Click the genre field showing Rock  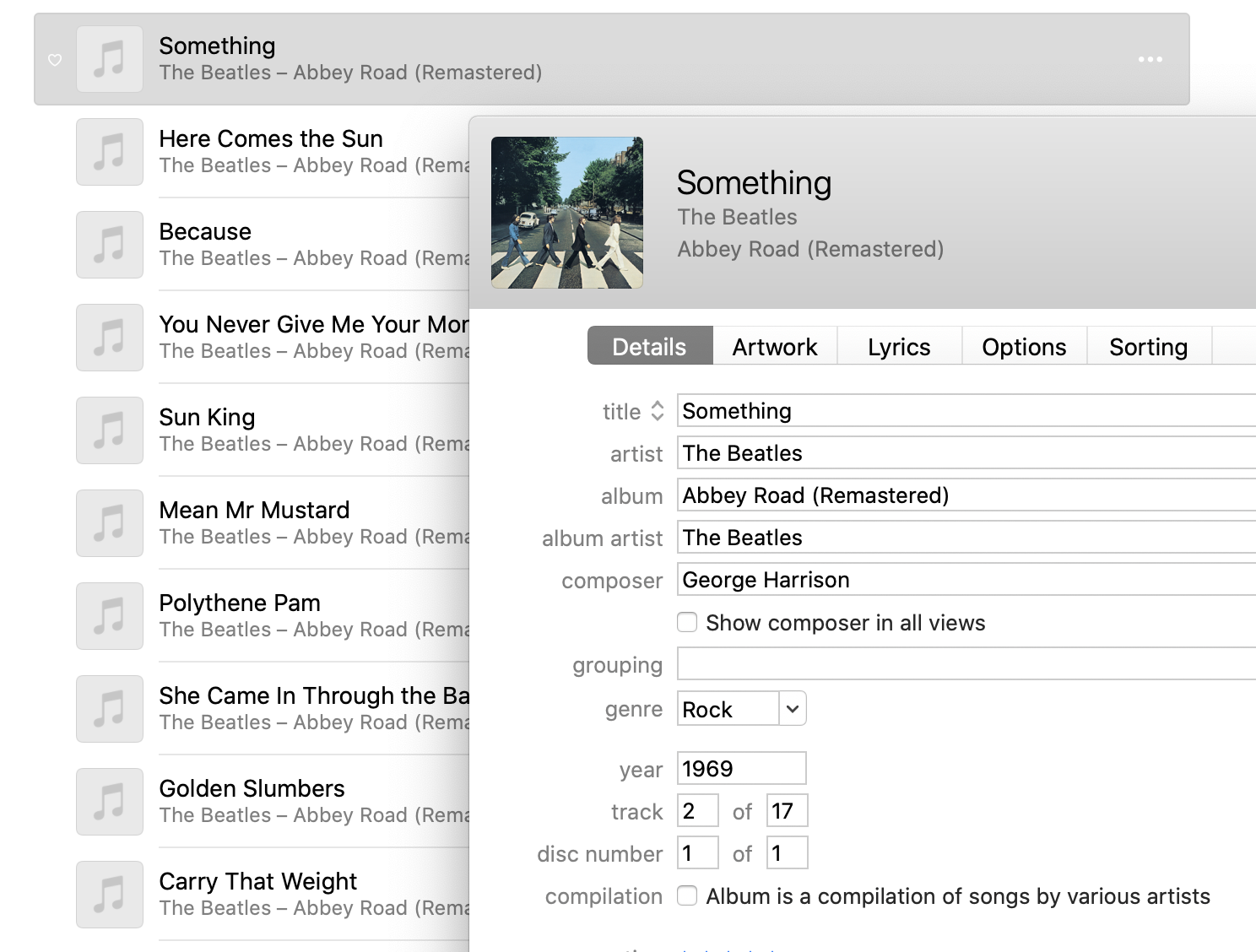pos(728,709)
